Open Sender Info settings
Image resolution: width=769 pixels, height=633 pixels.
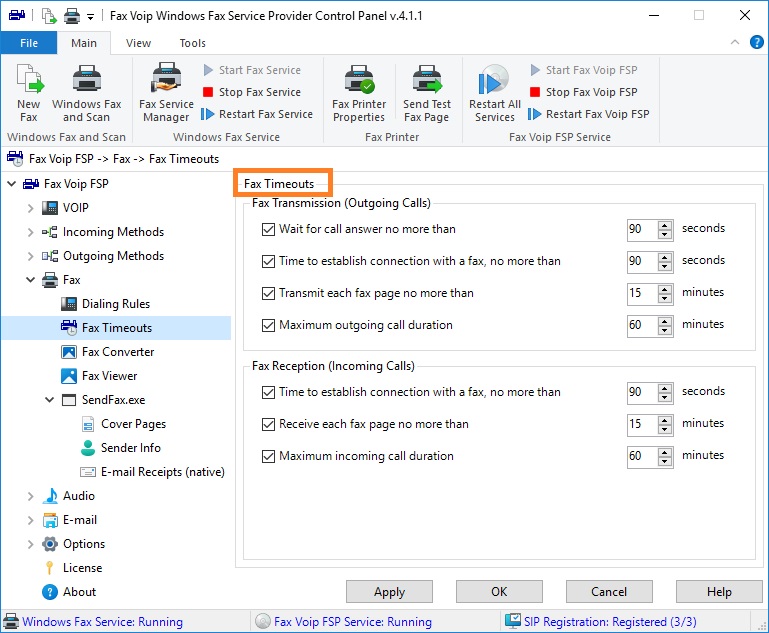click(130, 448)
